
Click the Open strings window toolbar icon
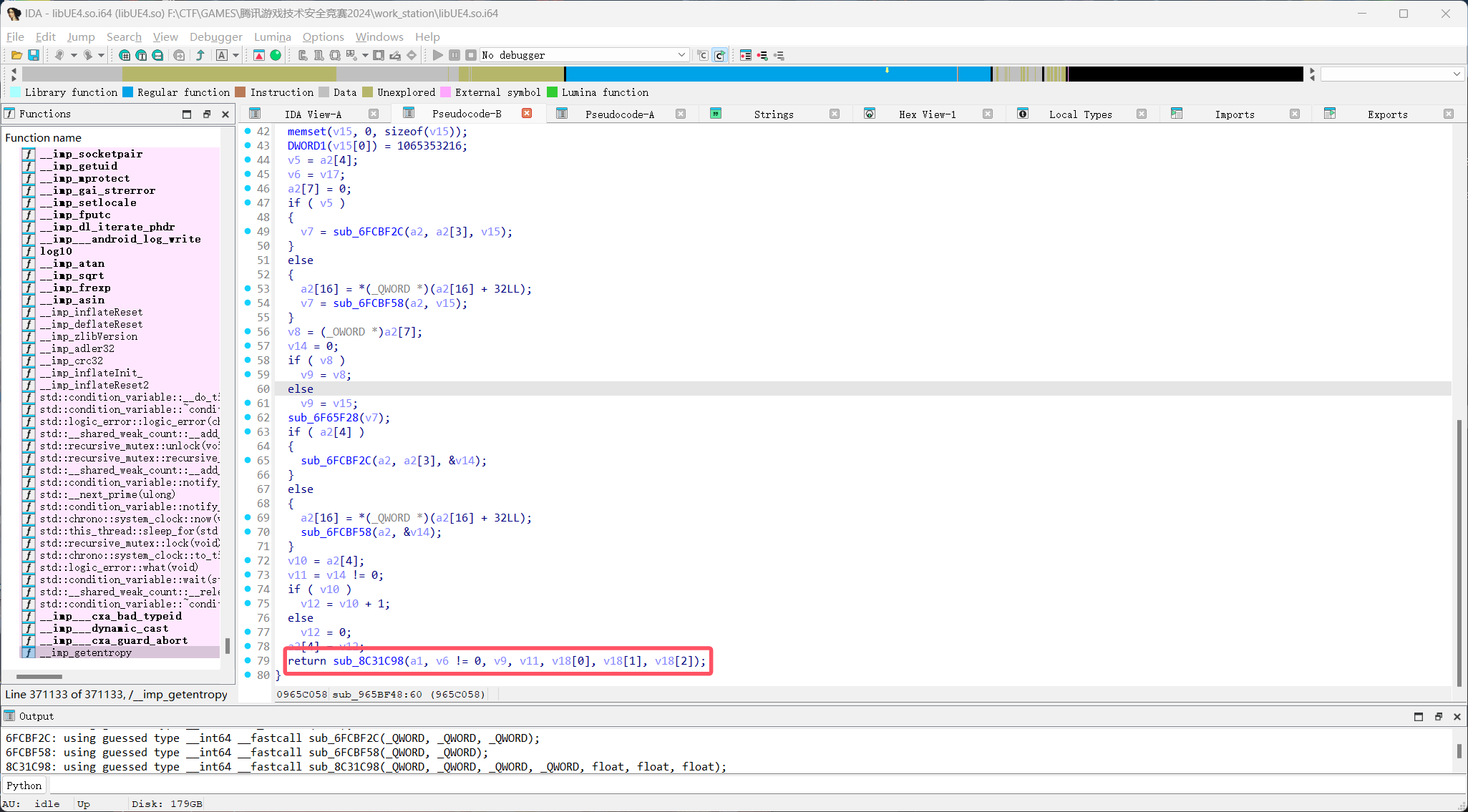141,55
